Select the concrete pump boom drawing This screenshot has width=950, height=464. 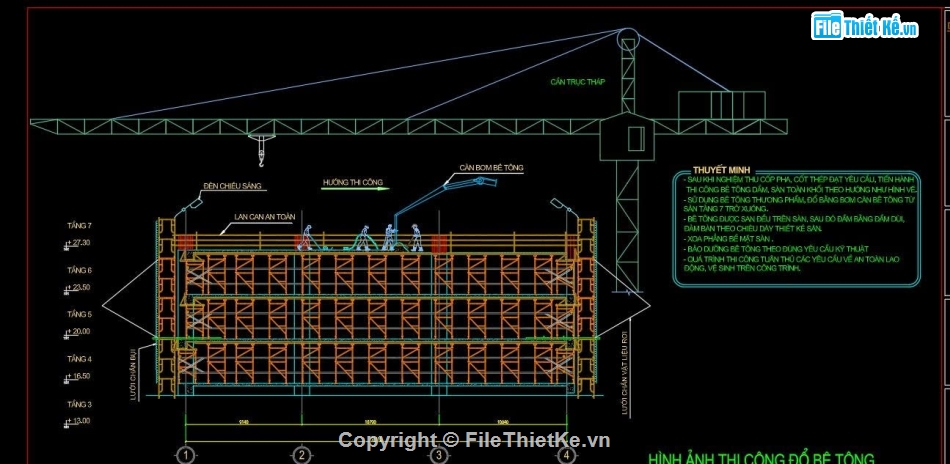point(444,198)
